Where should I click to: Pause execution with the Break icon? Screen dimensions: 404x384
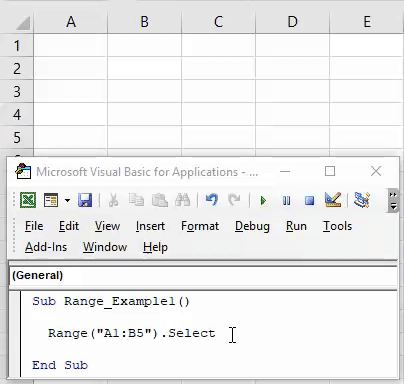coord(286,200)
